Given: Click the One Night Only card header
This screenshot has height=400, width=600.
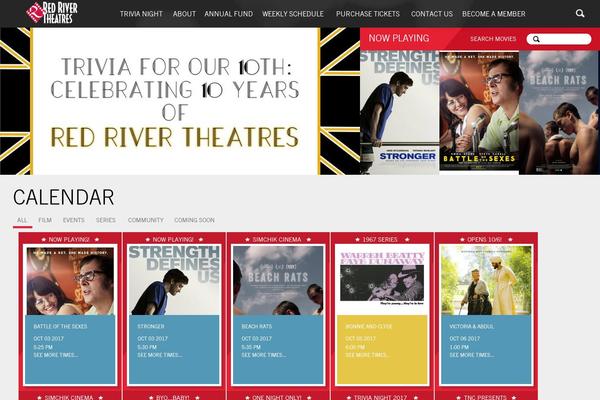Looking at the screenshot, I should [x=277, y=397].
